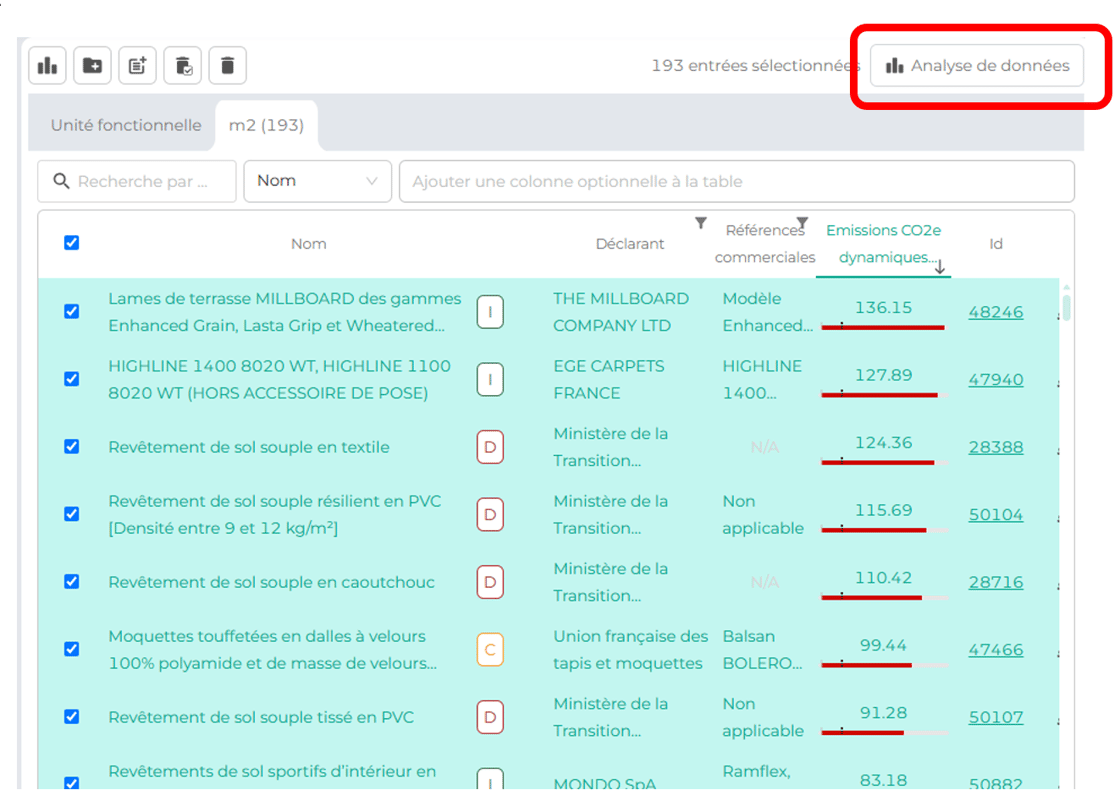The height and width of the screenshot is (790, 1120).
Task: Click the I badge on HIGHLINE row
Action: point(490,379)
